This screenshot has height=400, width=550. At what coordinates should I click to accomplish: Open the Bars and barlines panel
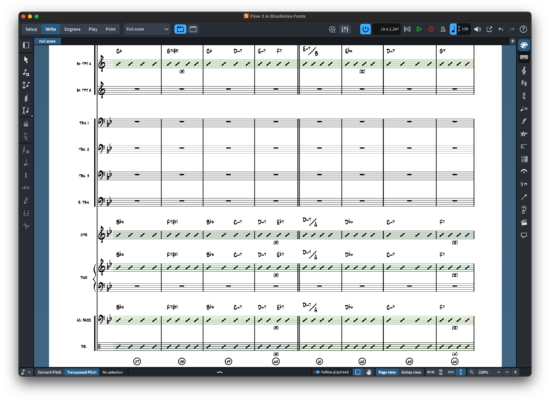[x=524, y=159]
